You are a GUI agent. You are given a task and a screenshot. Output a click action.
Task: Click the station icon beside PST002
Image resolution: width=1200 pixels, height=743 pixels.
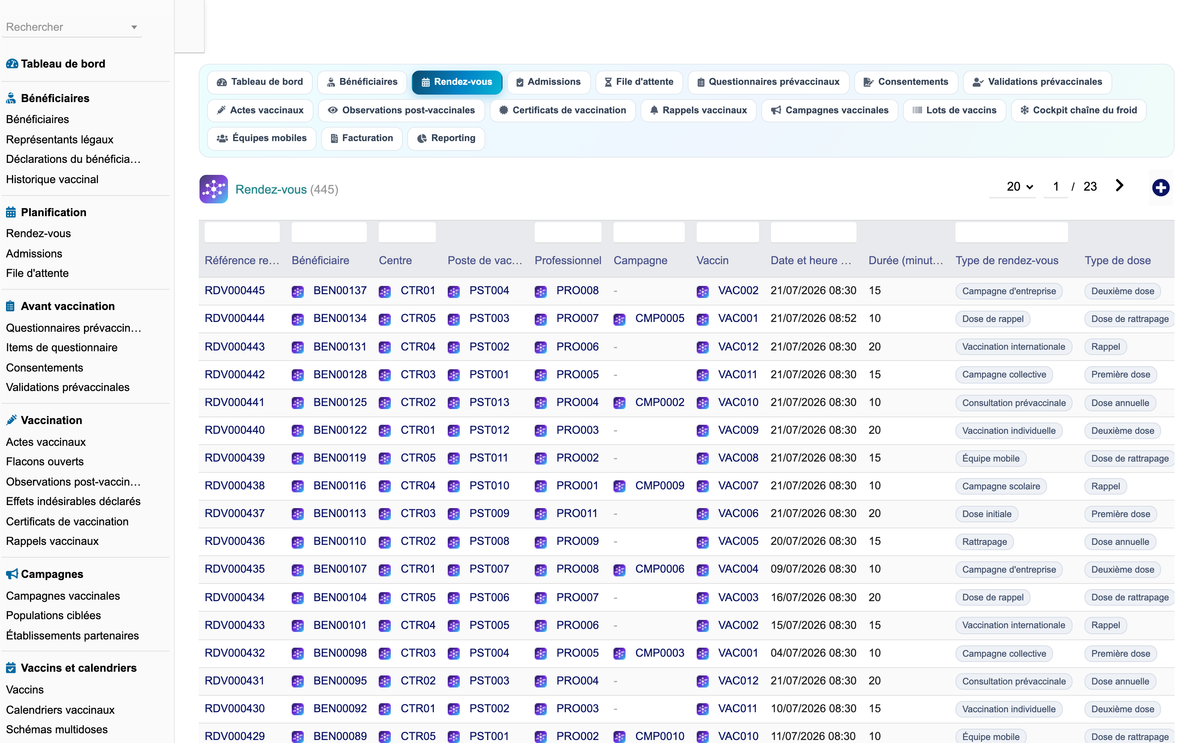pyautogui.click(x=453, y=347)
